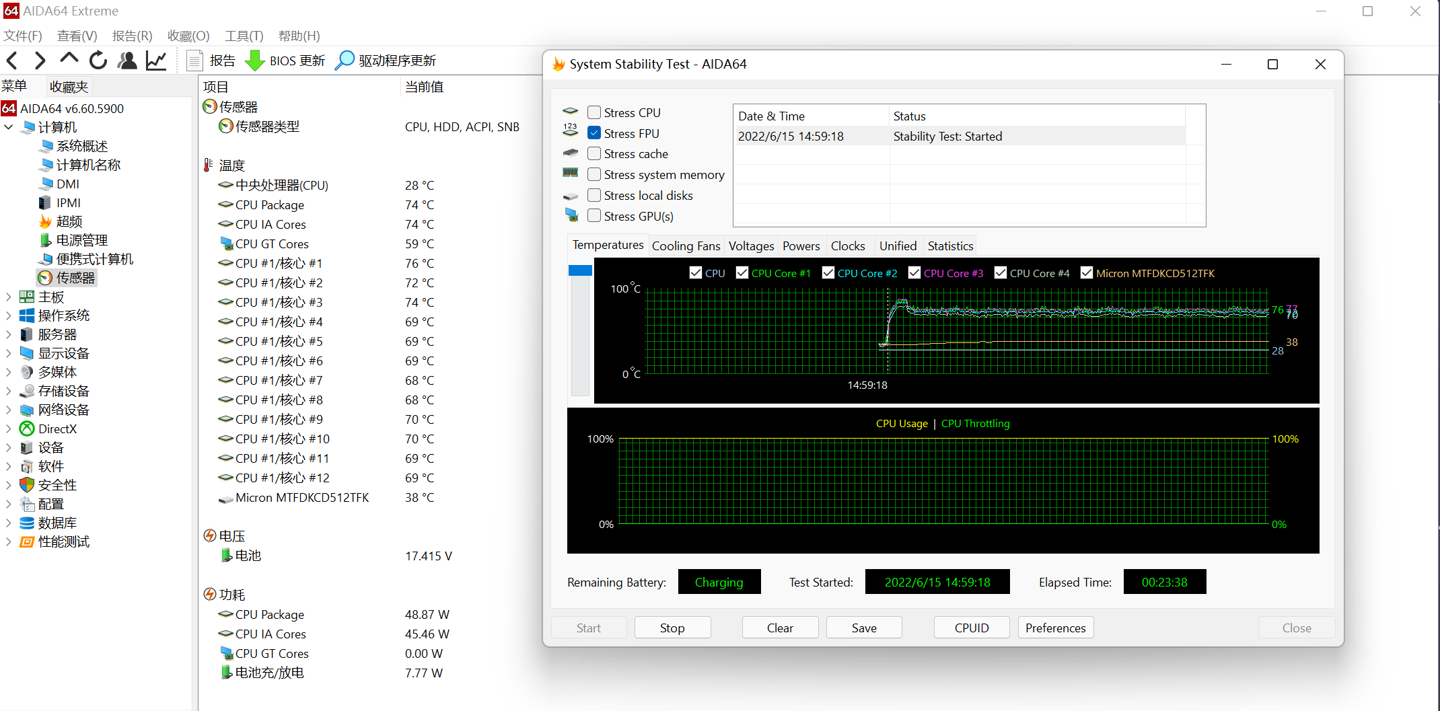Enable Stress GPU(s) checkbox

click(594, 216)
